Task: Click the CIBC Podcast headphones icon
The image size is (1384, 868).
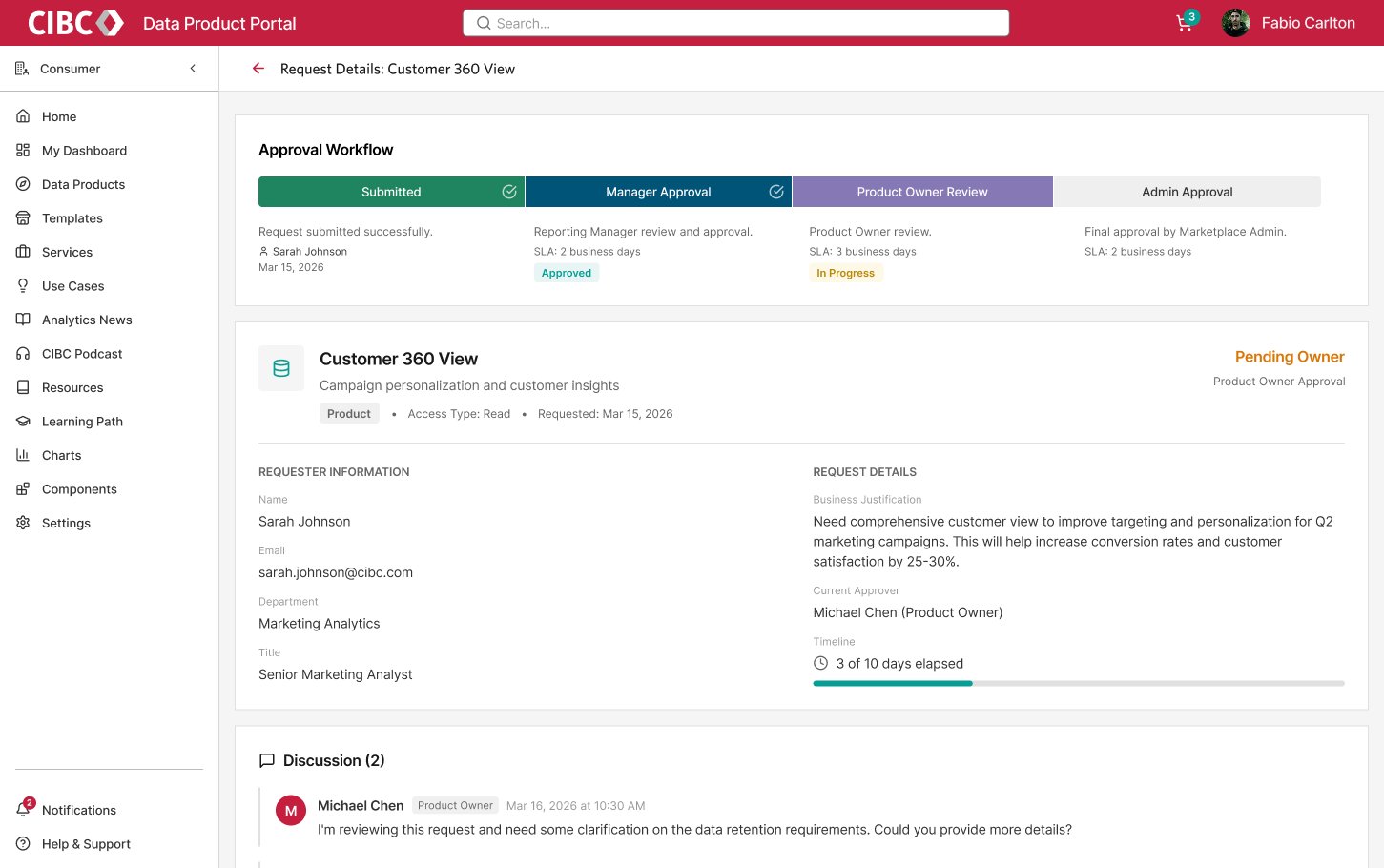Action: coord(23,354)
